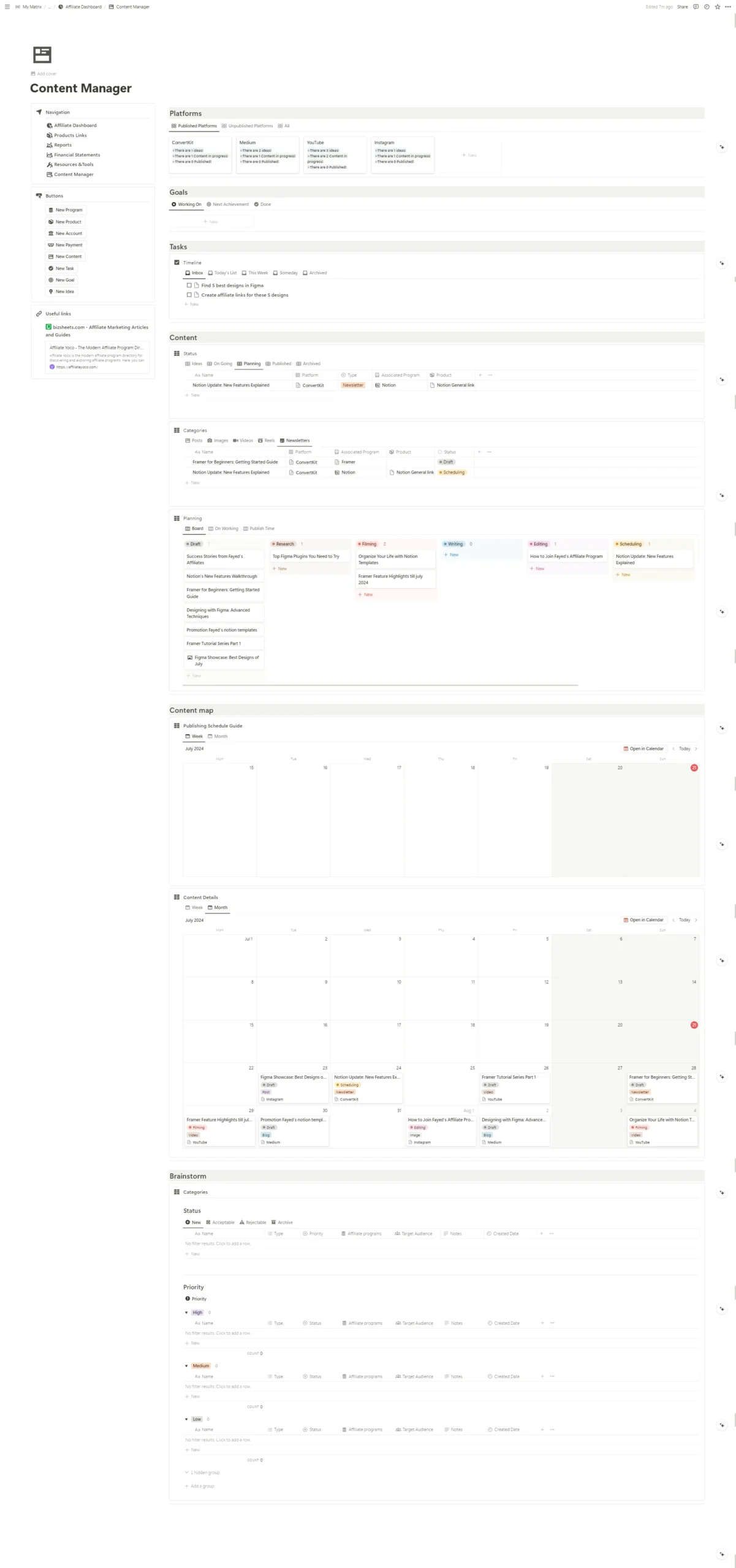Go to previous month in Content Details calendar

(x=673, y=920)
